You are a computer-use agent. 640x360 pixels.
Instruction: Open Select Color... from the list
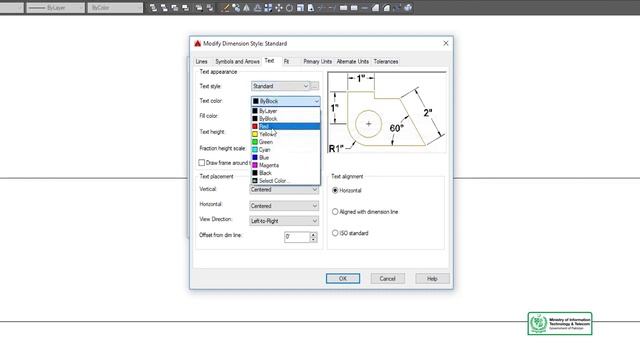(285, 181)
